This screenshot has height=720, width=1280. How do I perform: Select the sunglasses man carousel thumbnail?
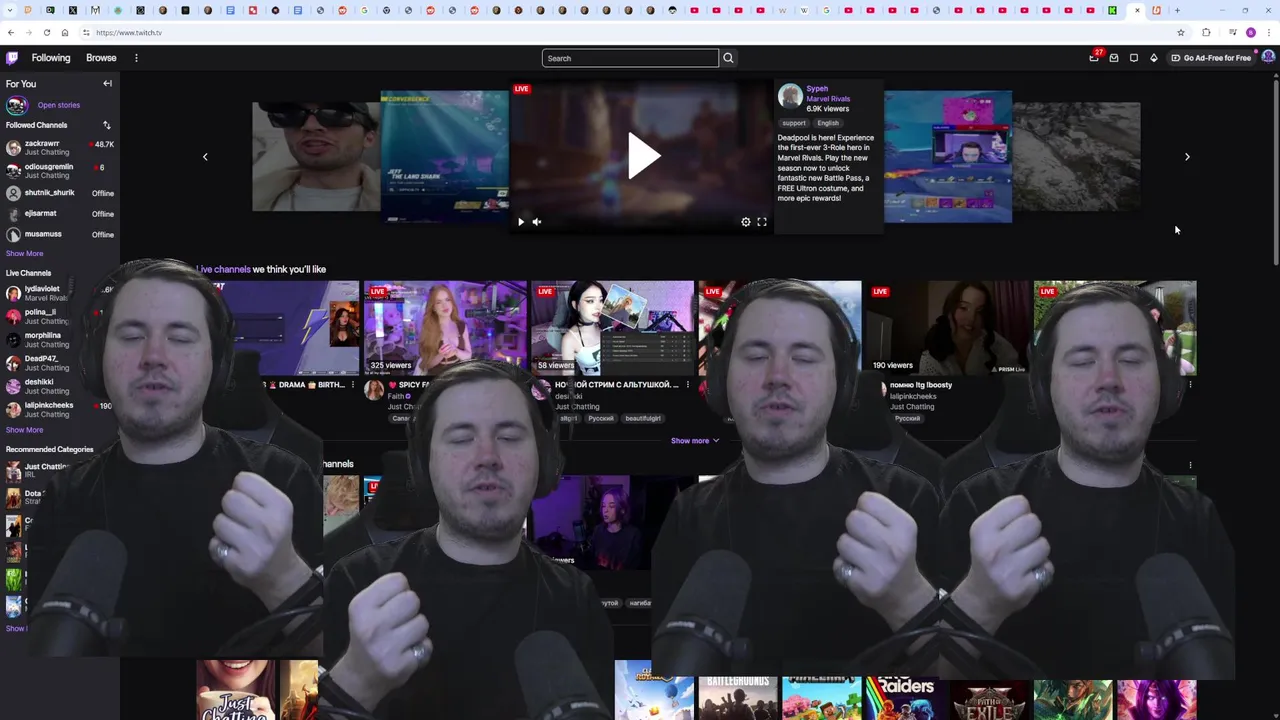point(316,157)
